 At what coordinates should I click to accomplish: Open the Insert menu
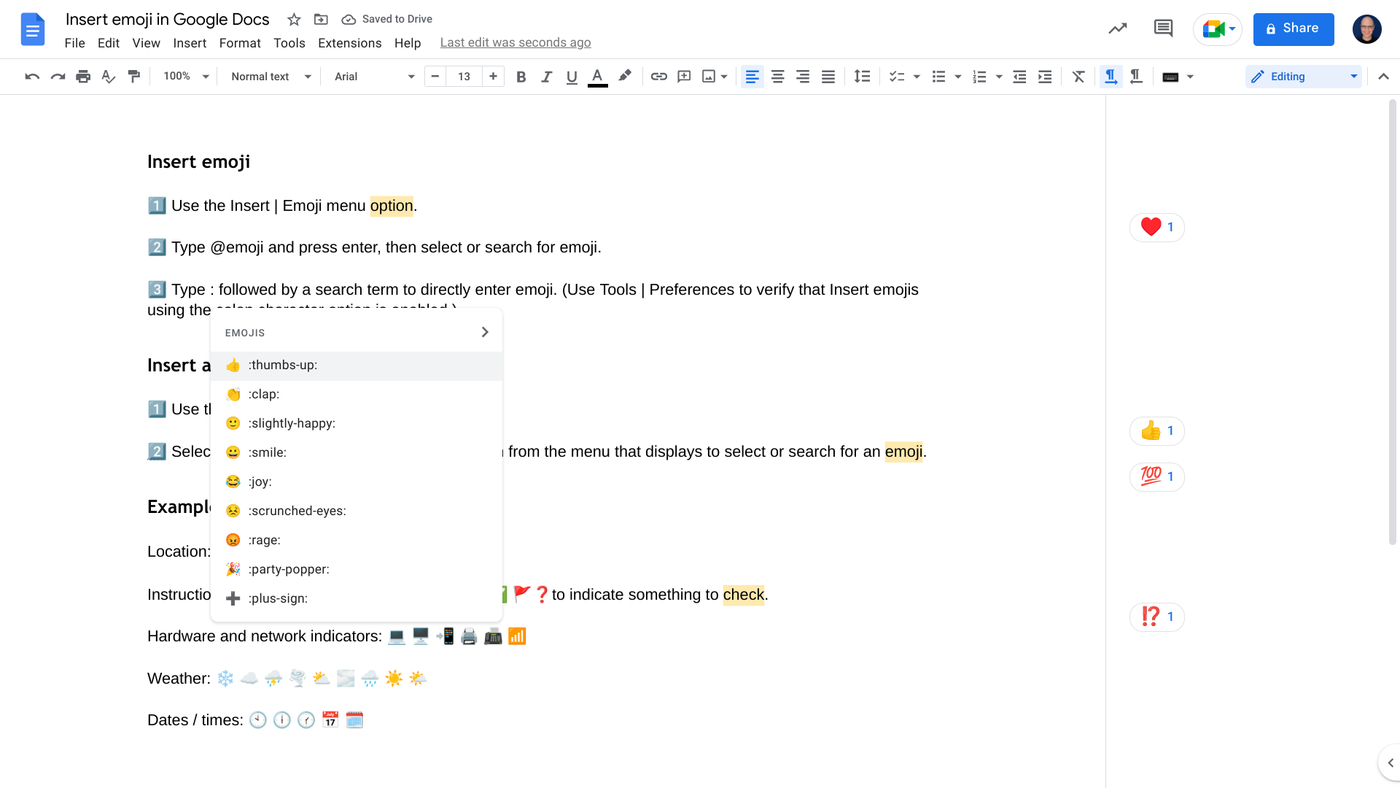tap(189, 43)
